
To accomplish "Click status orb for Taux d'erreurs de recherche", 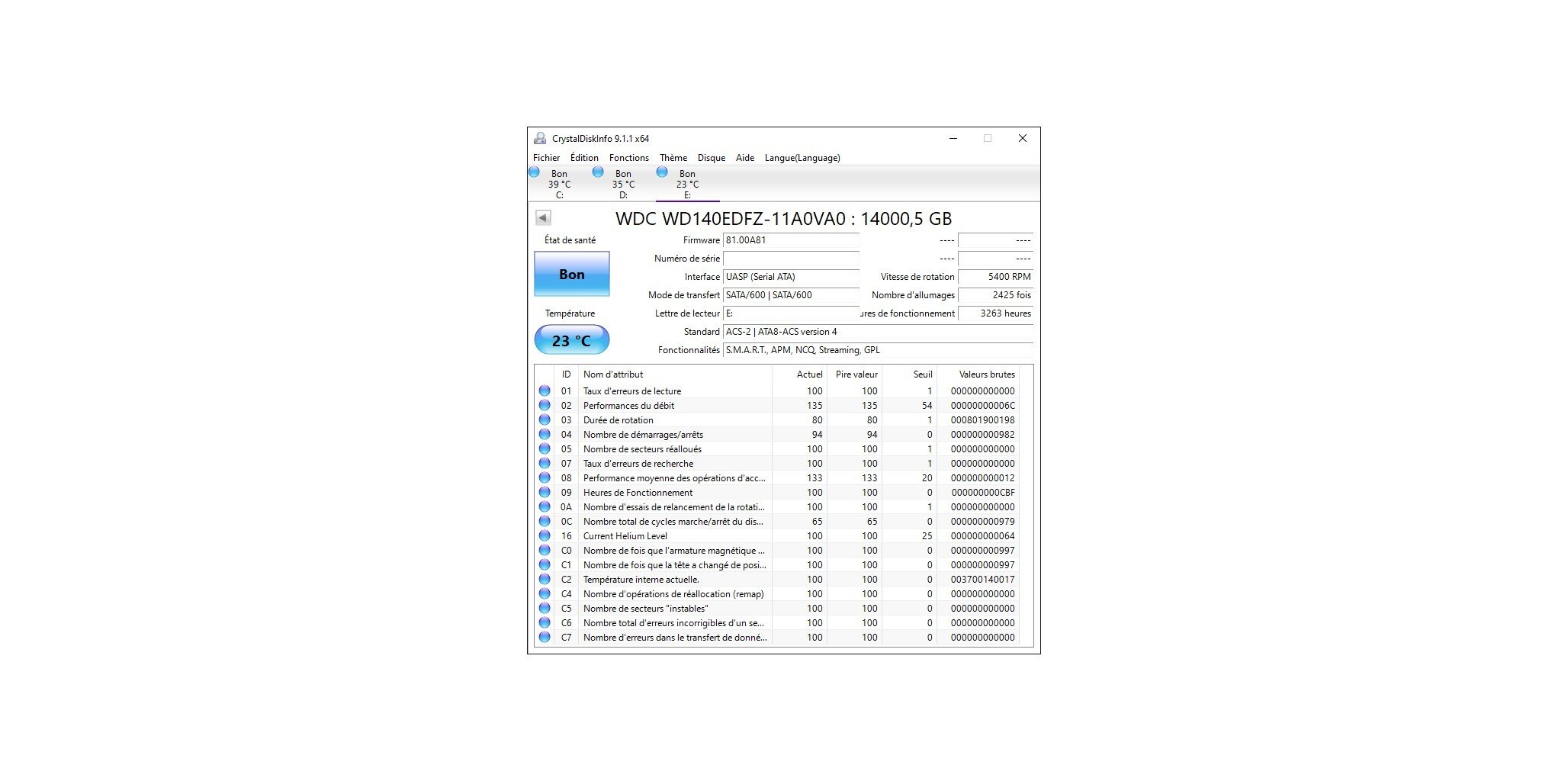I will [545, 463].
